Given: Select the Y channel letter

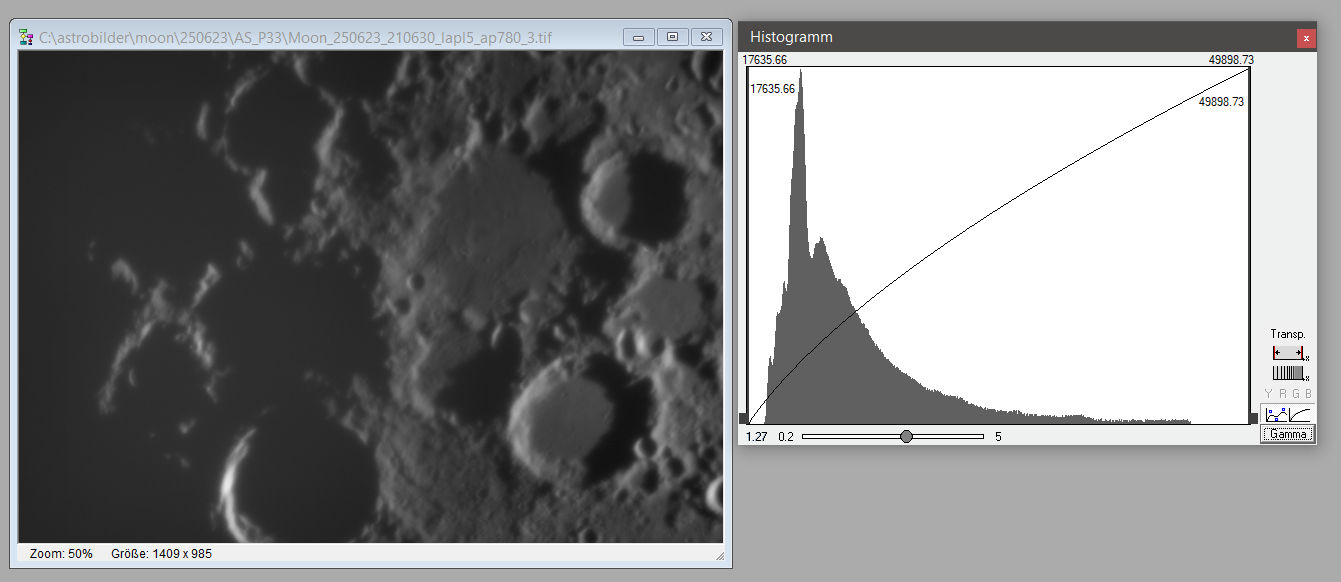Looking at the screenshot, I should 1269,394.
